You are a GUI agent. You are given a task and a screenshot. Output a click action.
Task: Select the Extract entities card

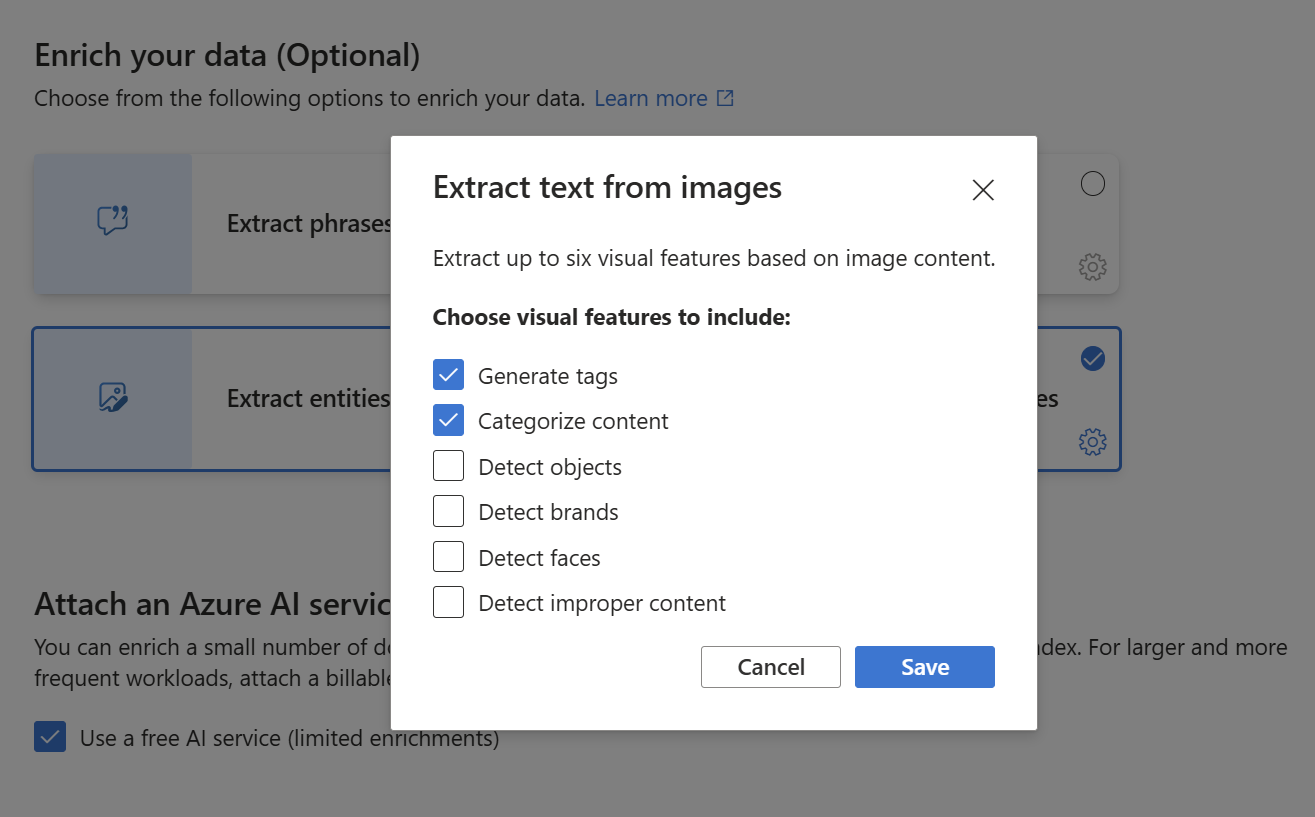click(x=300, y=399)
